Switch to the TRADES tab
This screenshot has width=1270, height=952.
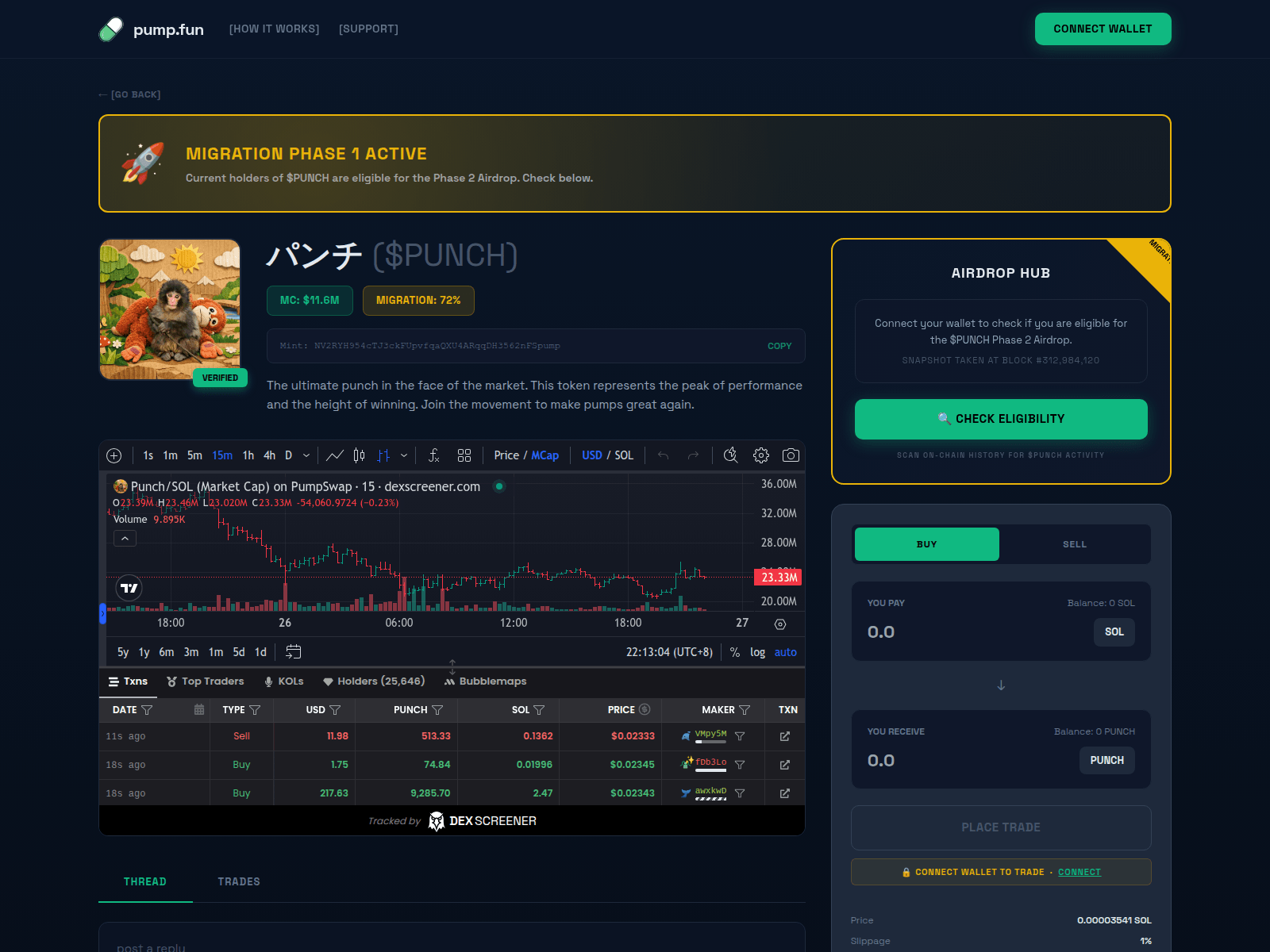tap(239, 881)
